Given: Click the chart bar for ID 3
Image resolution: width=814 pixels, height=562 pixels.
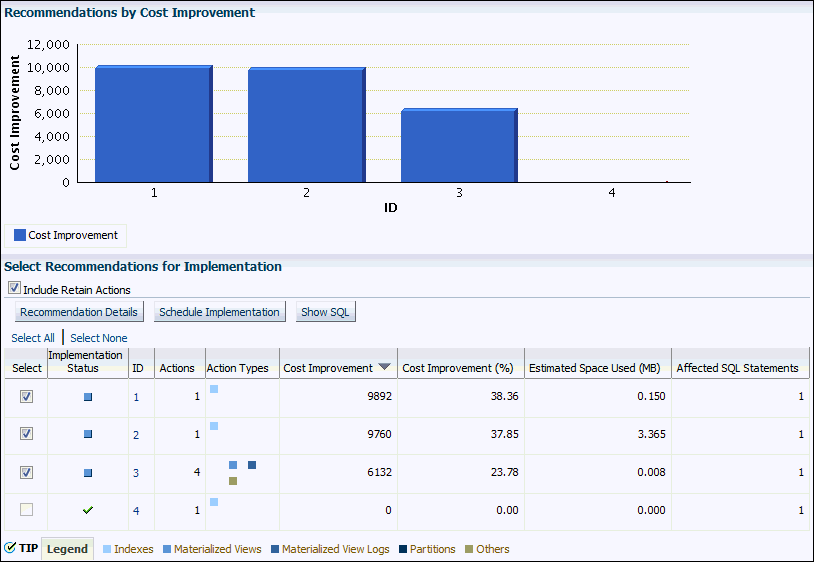Looking at the screenshot, I should [x=459, y=145].
